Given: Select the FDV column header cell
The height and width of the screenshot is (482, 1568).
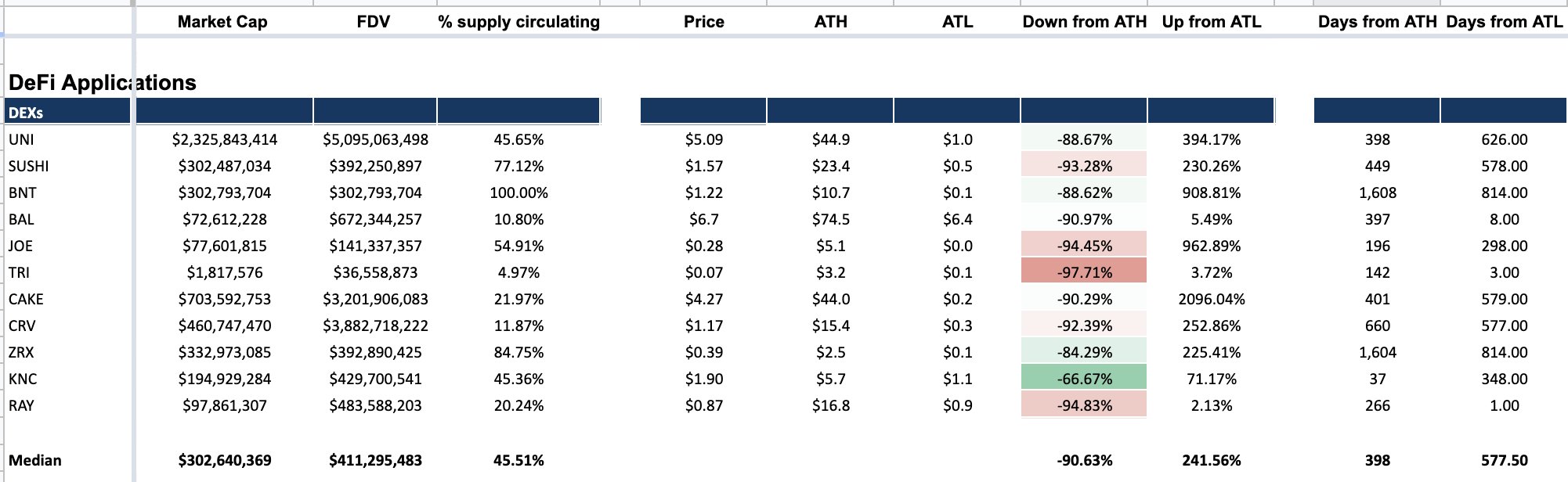Looking at the screenshot, I should click(374, 22).
